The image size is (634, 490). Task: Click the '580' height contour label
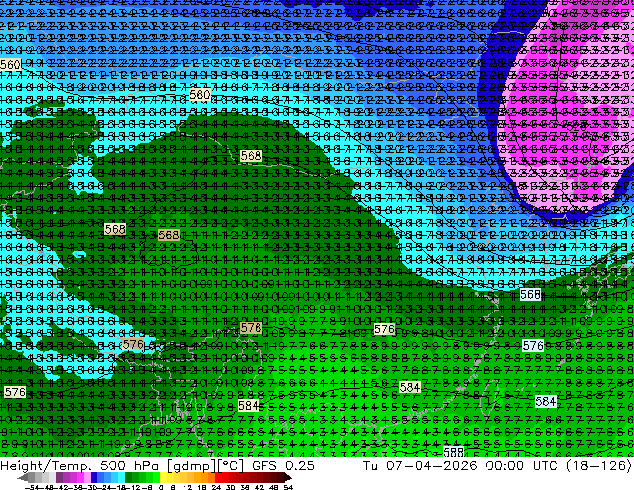tap(199, 95)
